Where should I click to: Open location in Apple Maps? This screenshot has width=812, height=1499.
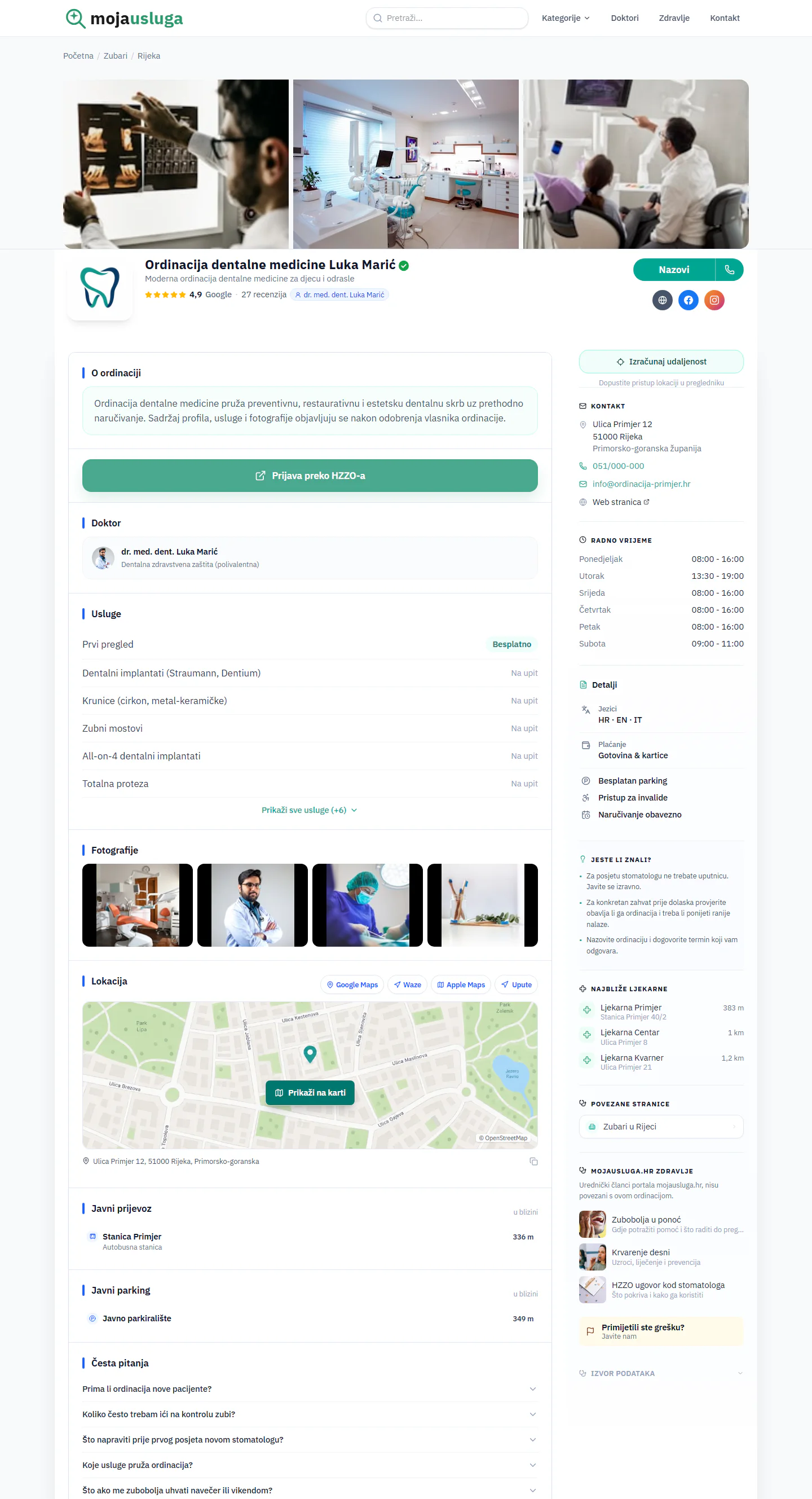coord(461,984)
